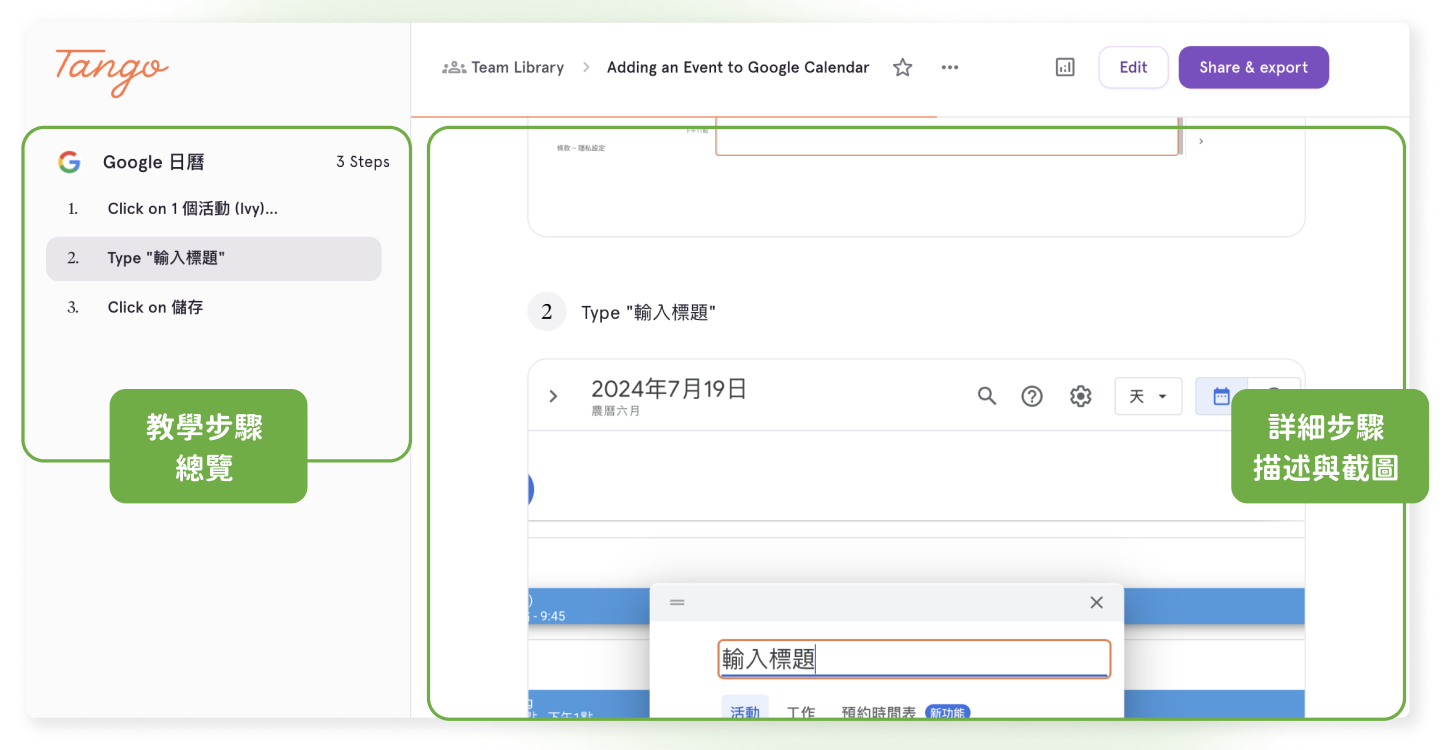Click the workflow title Adding an Event to Google Calendar
The width and height of the screenshot is (1448, 750).
coord(738,68)
